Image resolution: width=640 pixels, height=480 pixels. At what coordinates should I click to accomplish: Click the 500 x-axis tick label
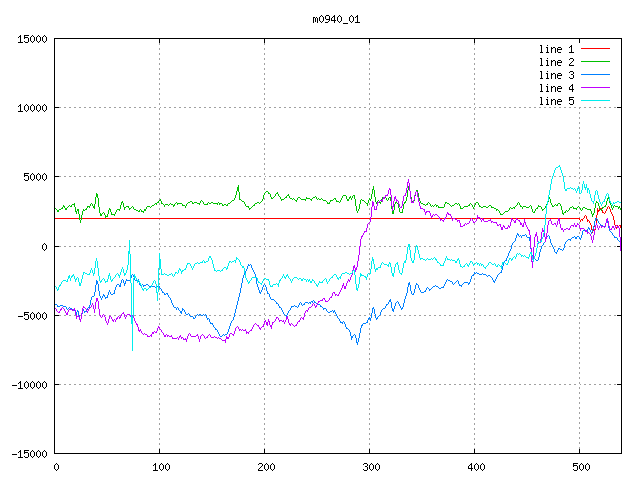click(580, 467)
